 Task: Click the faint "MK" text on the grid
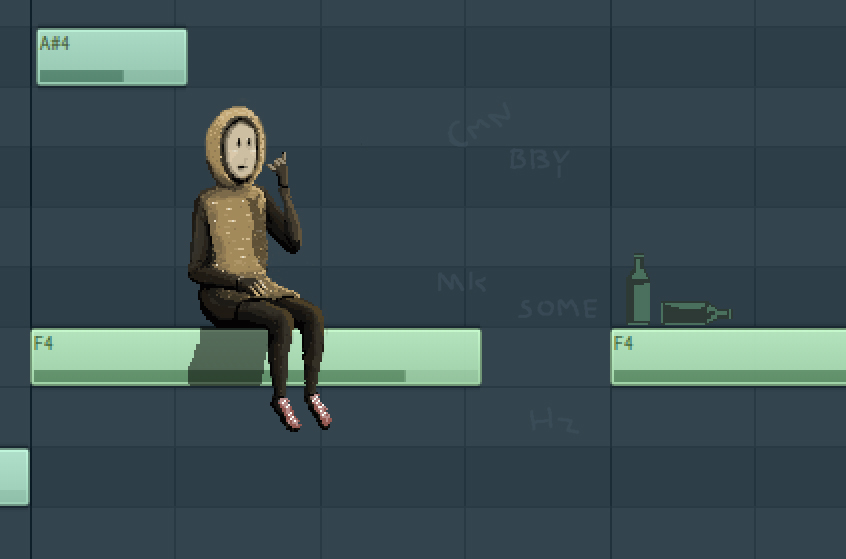(x=461, y=283)
